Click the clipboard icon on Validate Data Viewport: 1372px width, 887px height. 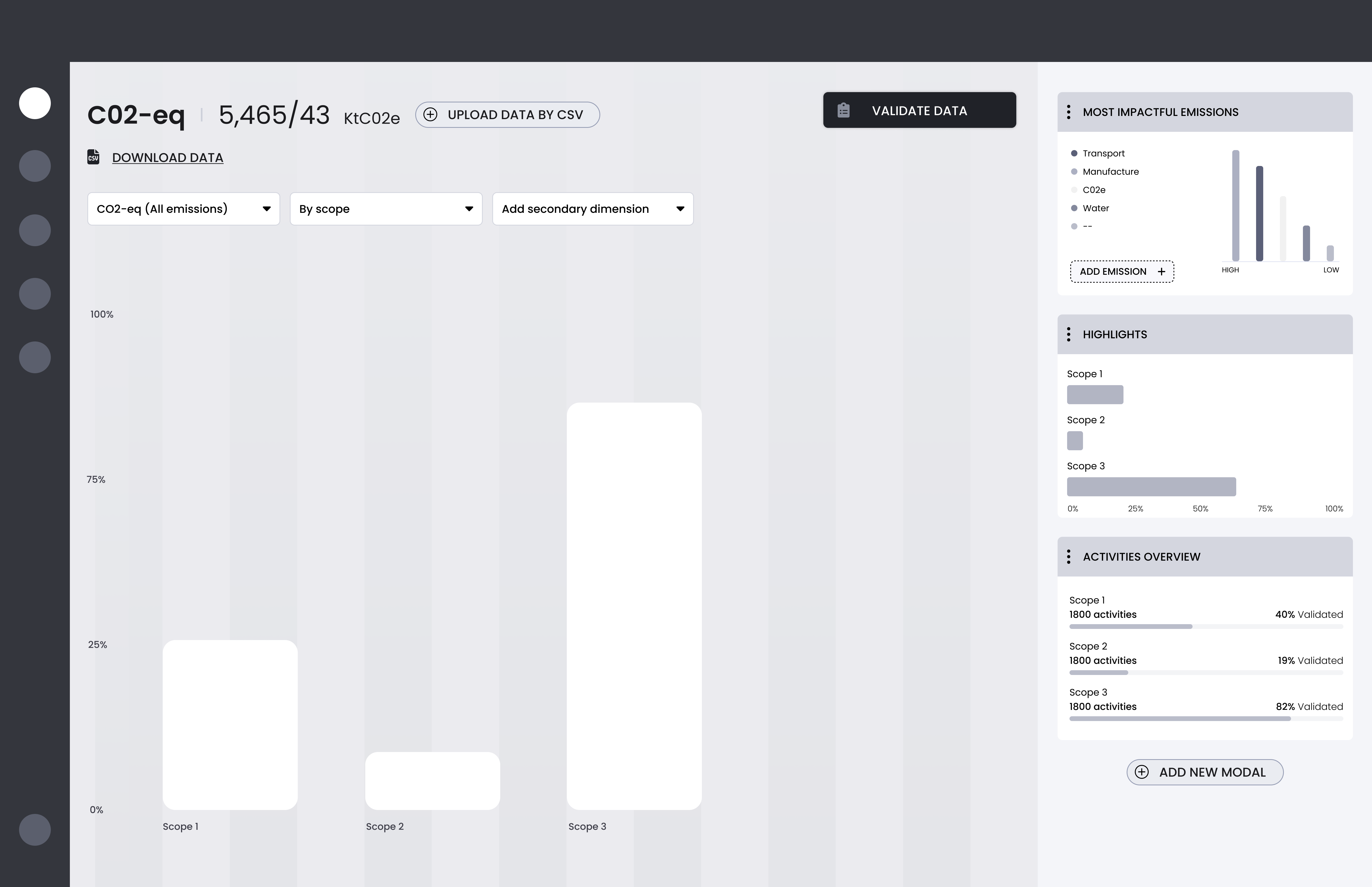[x=843, y=111]
